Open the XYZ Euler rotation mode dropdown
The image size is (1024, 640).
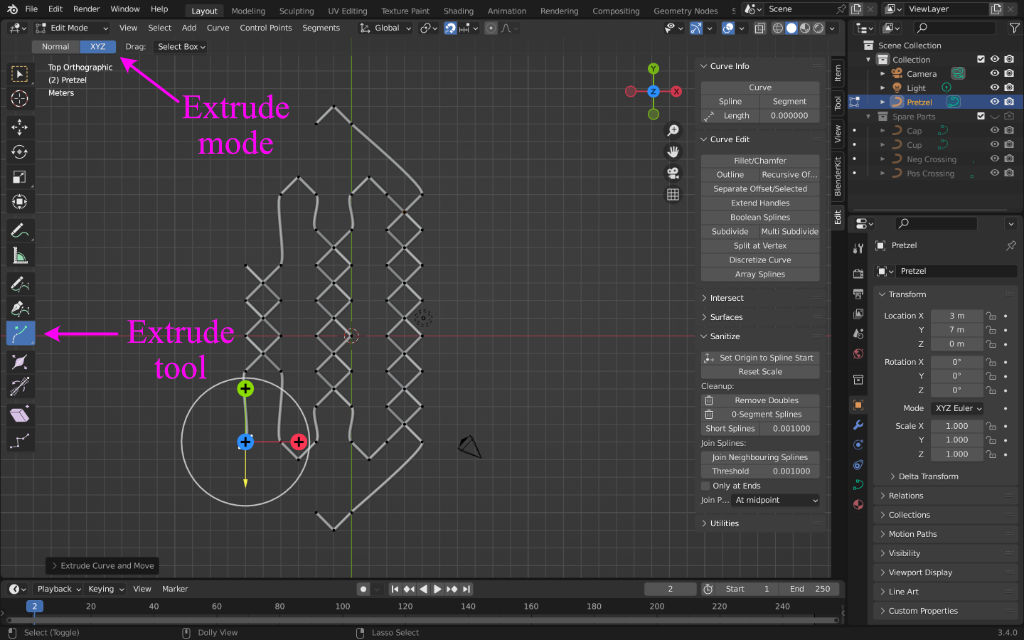(957, 408)
